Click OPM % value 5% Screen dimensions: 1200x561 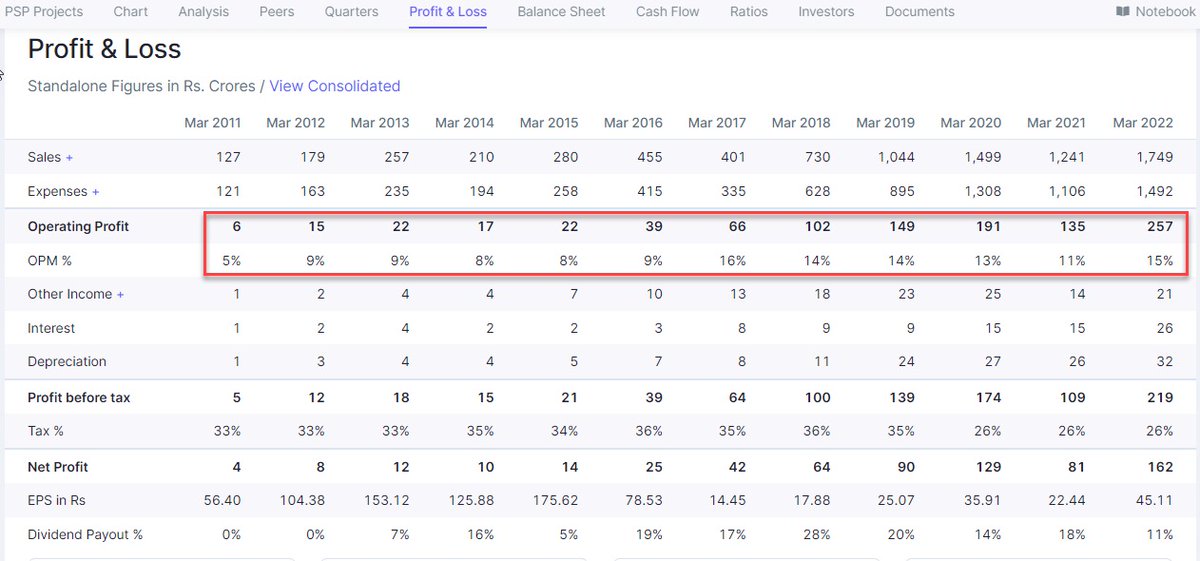(231, 260)
